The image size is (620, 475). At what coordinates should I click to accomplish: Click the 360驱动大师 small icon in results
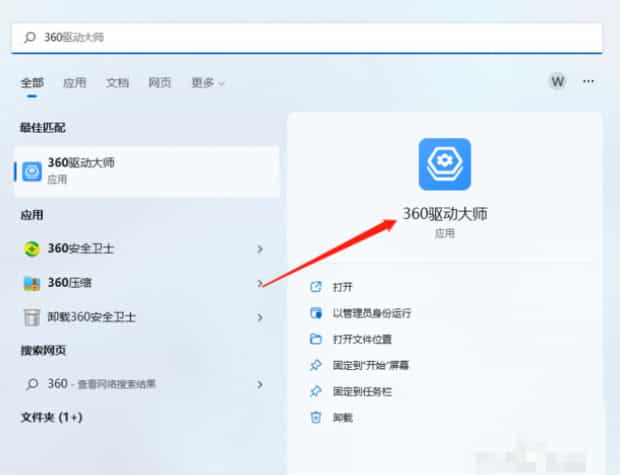click(x=32, y=172)
